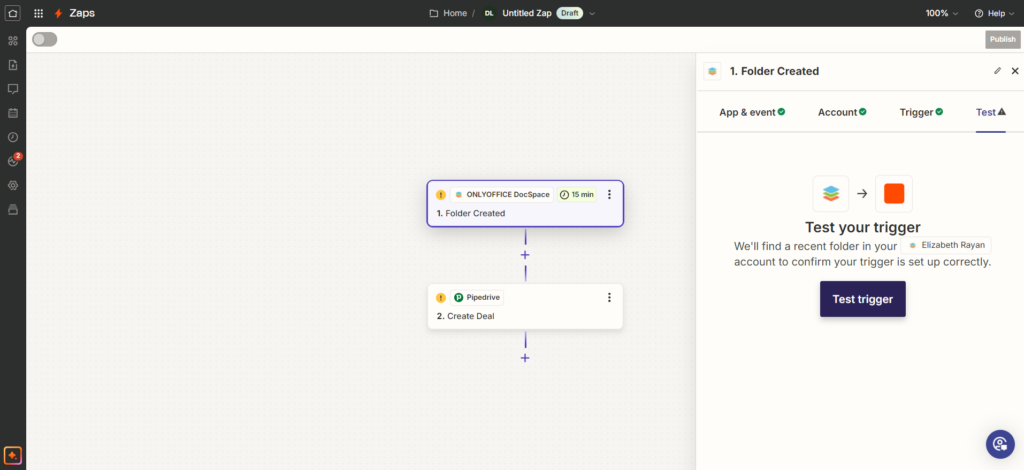Open the apps grid menu

coord(39,13)
